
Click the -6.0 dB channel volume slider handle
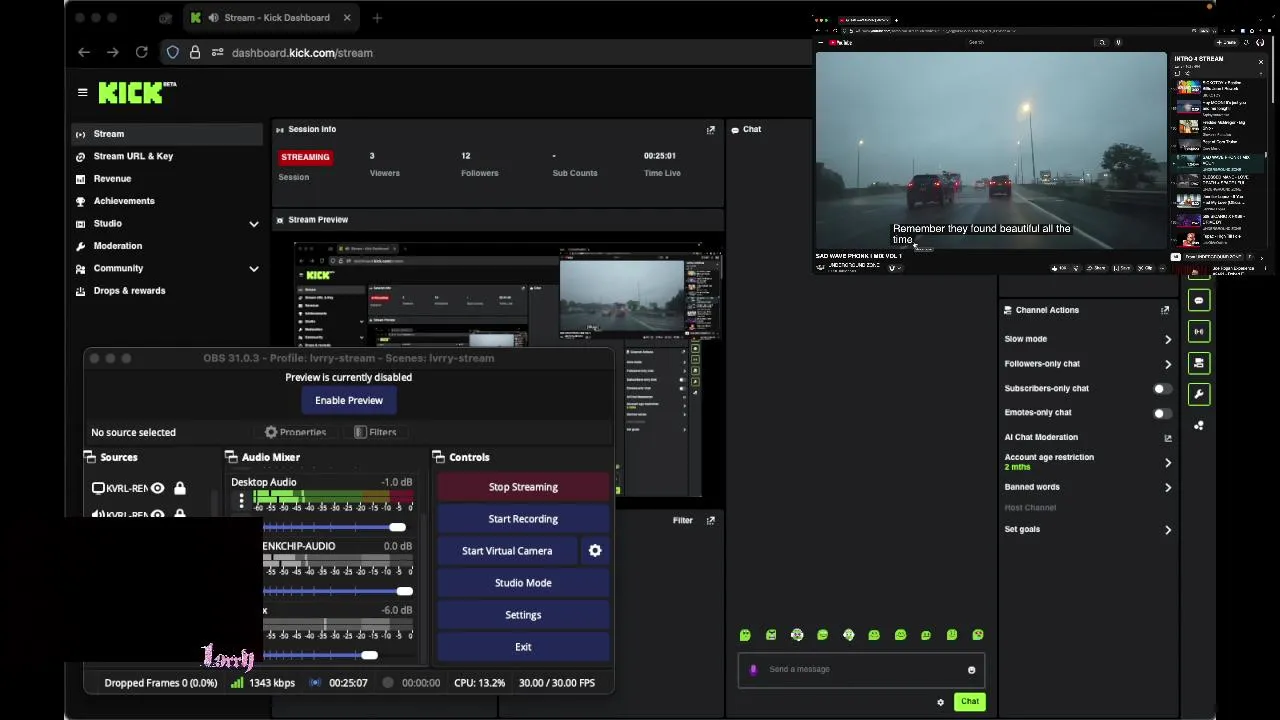[370, 655]
